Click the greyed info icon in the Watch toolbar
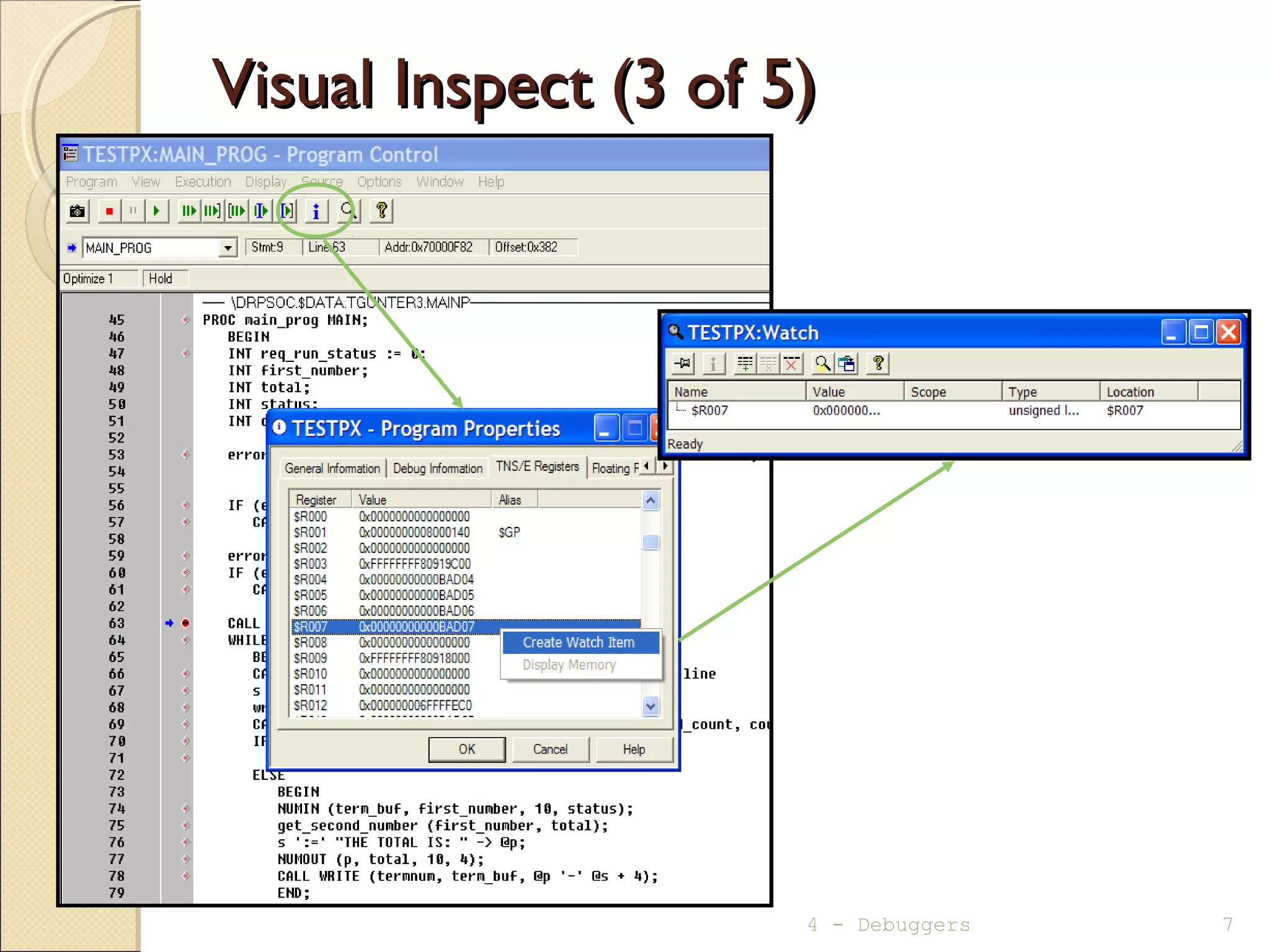Viewport: 1270px width, 952px height. [713, 364]
